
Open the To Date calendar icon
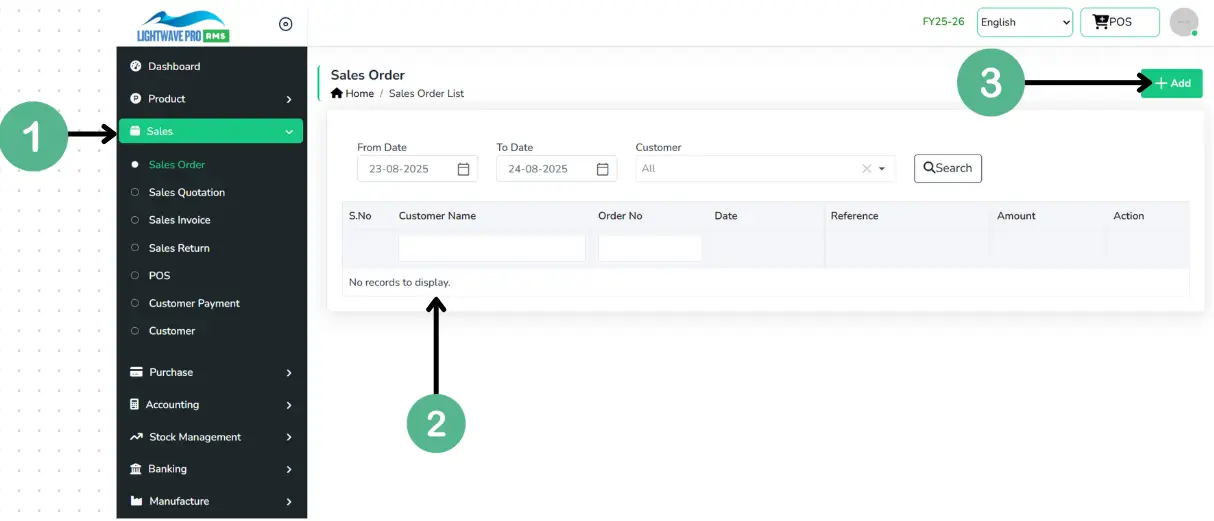tap(602, 169)
